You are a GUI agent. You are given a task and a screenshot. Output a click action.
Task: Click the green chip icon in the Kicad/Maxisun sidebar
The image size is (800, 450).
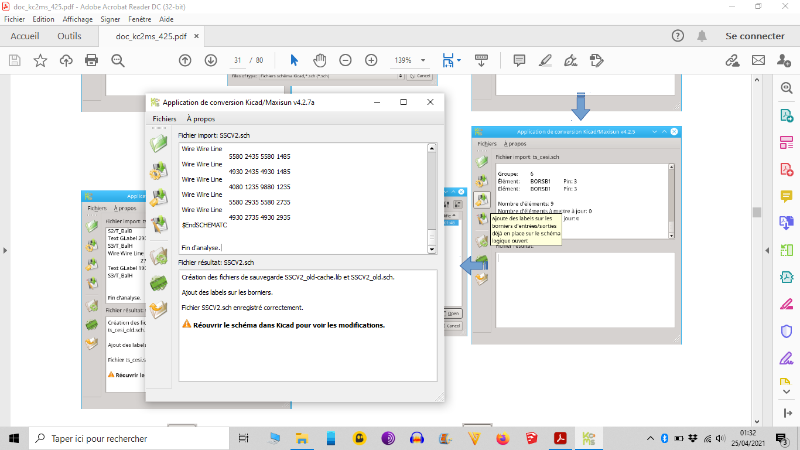pyautogui.click(x=159, y=282)
